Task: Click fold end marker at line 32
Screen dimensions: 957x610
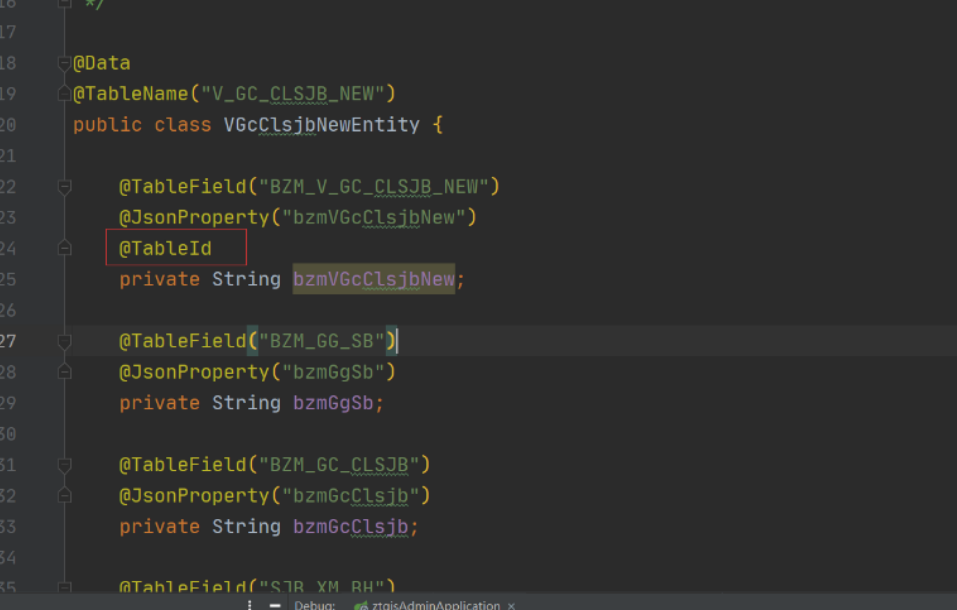Action: [65, 496]
